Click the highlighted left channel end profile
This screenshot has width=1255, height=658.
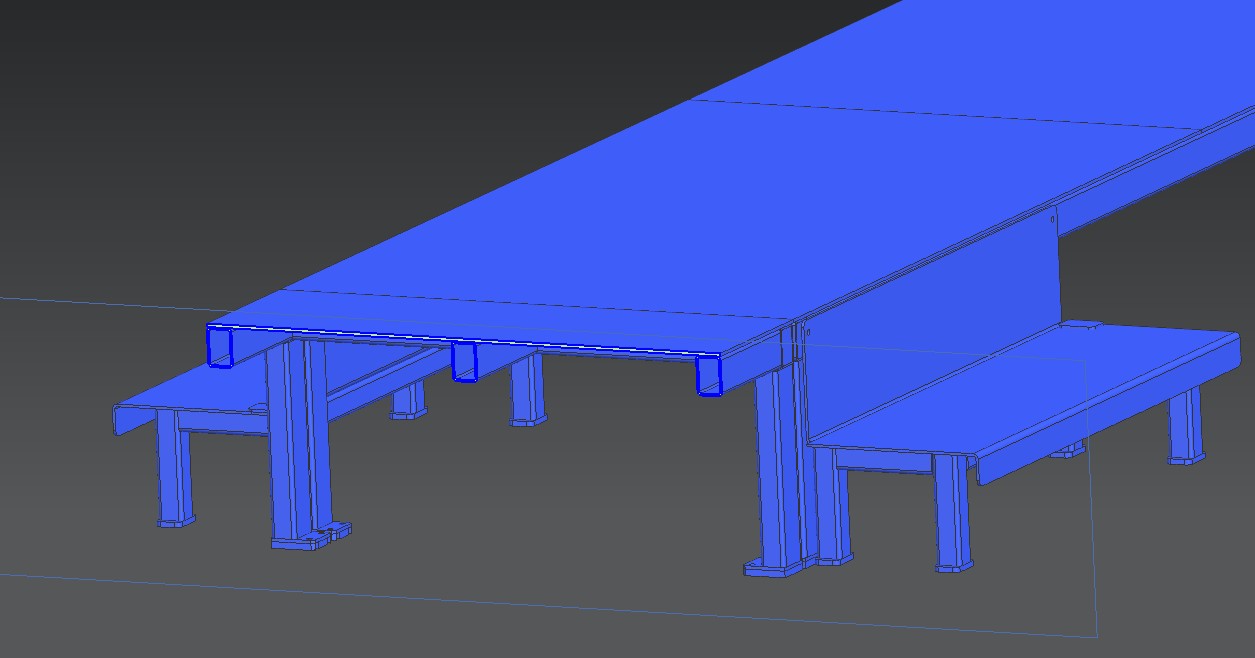[219, 346]
